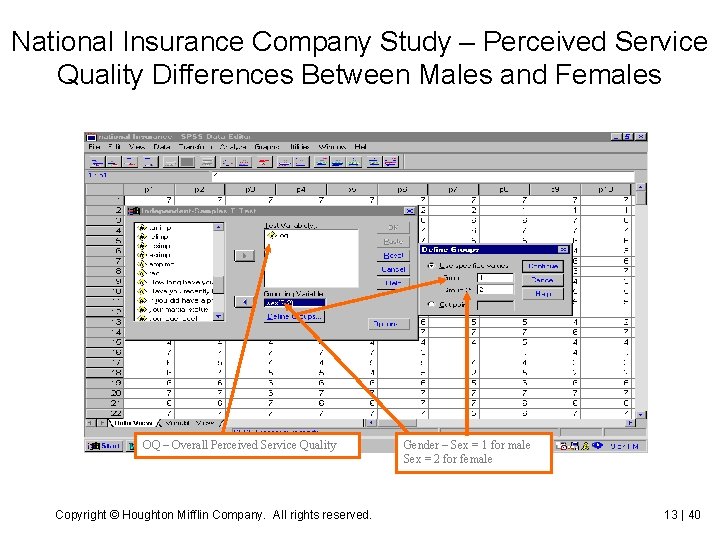
Task: Click Cancel in the T Test dialog
Action: [x=394, y=269]
